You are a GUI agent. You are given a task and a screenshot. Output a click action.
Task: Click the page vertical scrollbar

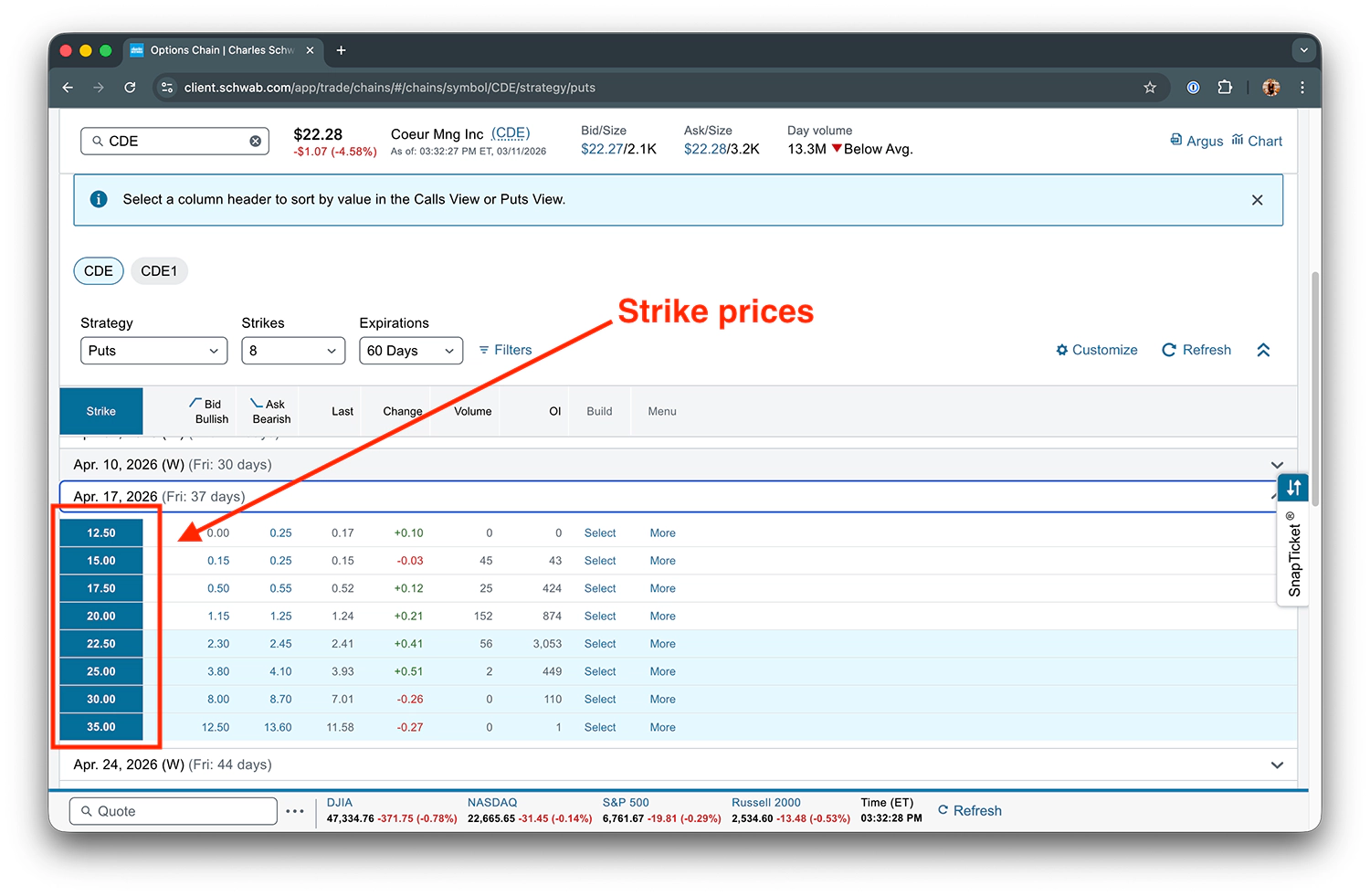(x=1315, y=388)
